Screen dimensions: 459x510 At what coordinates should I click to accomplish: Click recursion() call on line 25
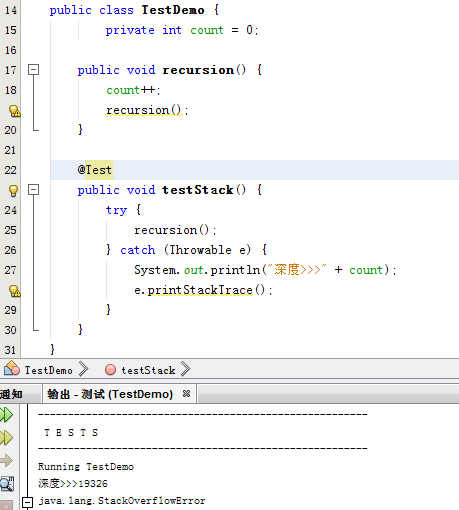(175, 230)
